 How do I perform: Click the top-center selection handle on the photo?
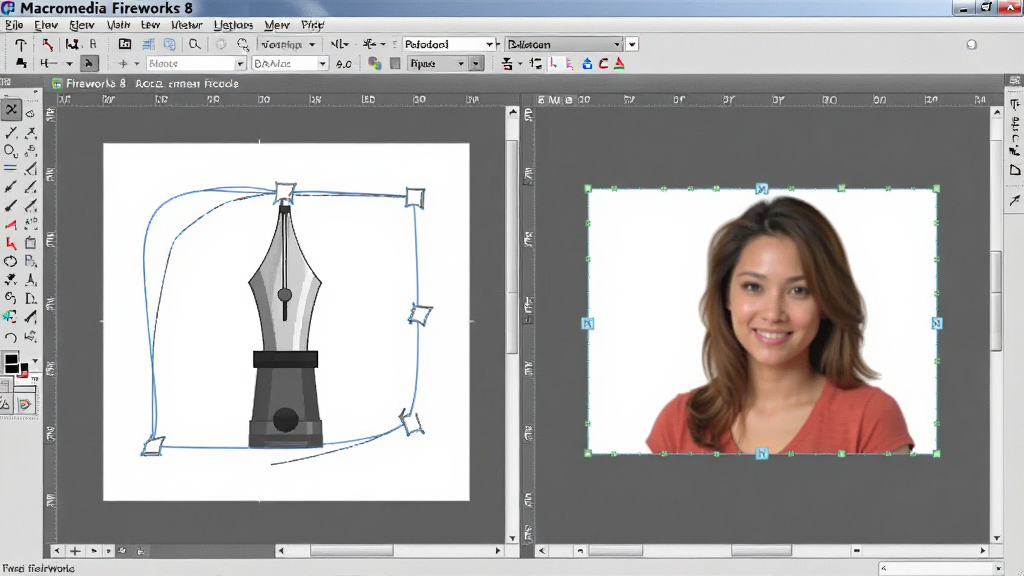(x=761, y=189)
